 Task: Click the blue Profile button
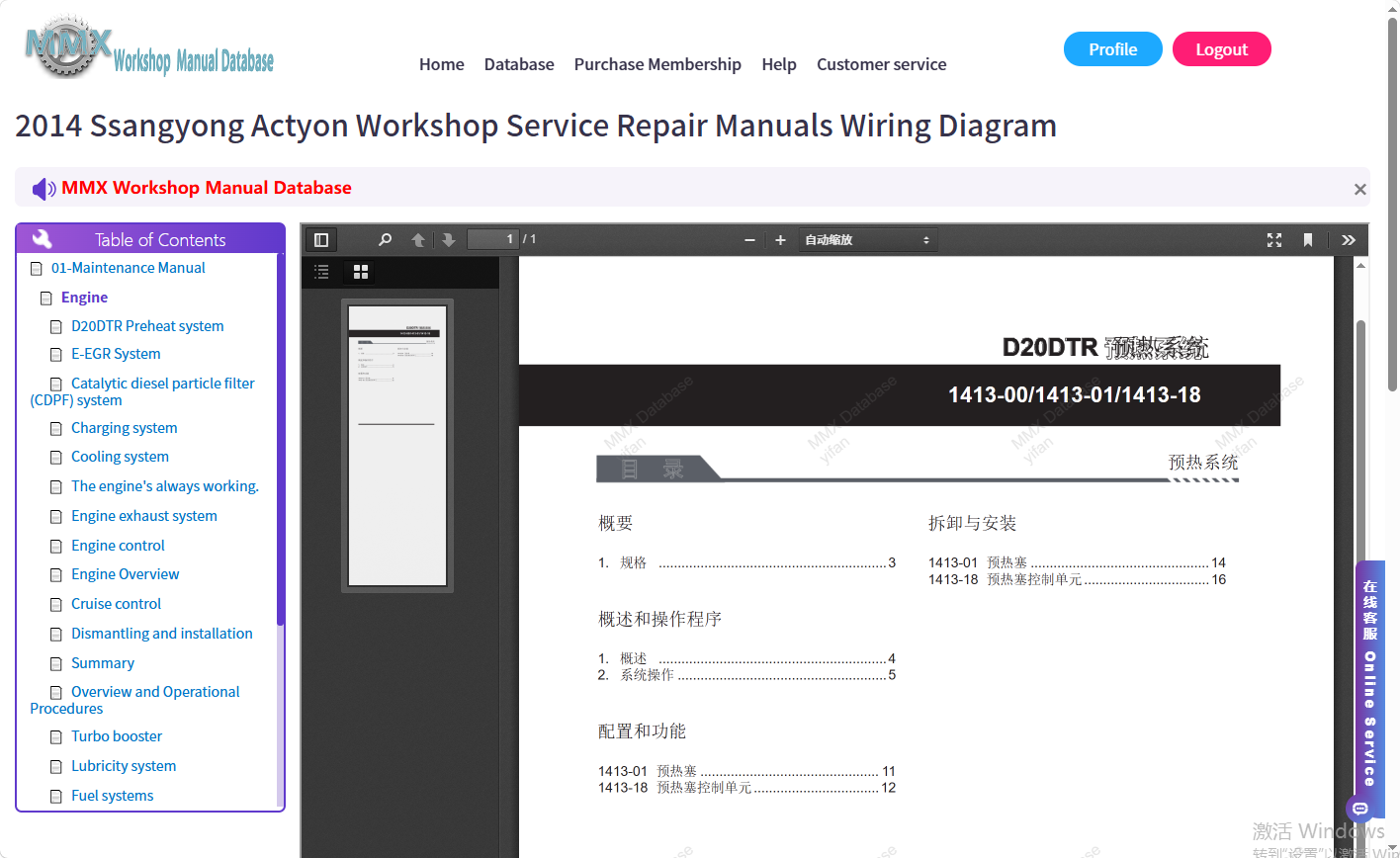click(1113, 49)
